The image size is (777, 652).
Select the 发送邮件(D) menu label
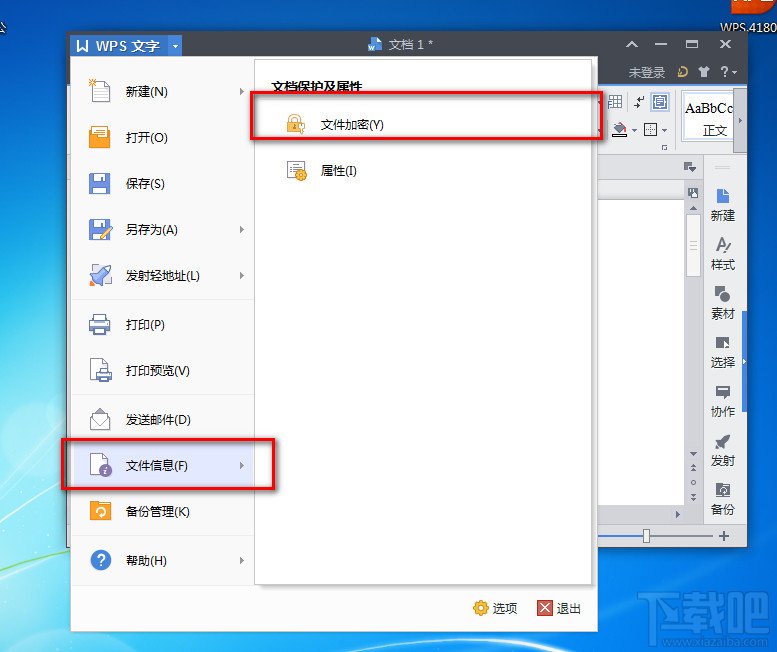click(x=158, y=419)
